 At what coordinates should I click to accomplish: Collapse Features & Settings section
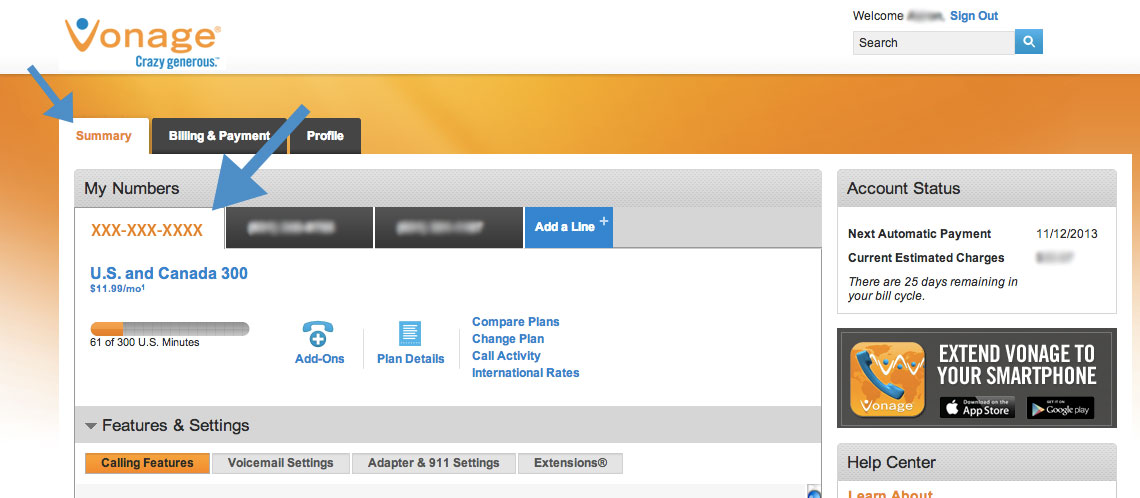91,426
